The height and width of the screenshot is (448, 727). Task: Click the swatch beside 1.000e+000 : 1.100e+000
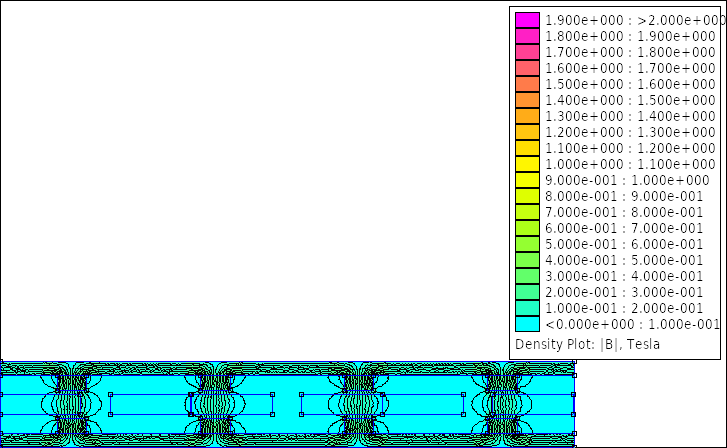pyautogui.click(x=527, y=164)
